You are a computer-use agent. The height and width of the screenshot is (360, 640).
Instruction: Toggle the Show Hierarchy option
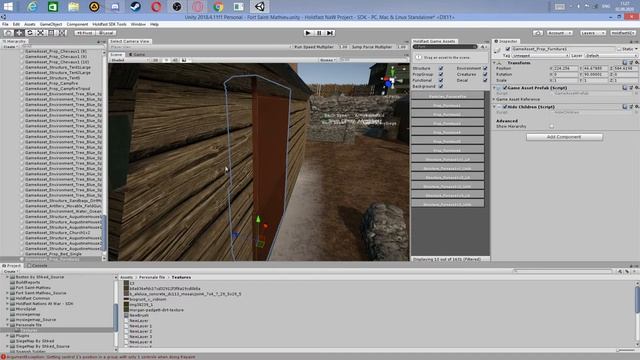coord(551,127)
